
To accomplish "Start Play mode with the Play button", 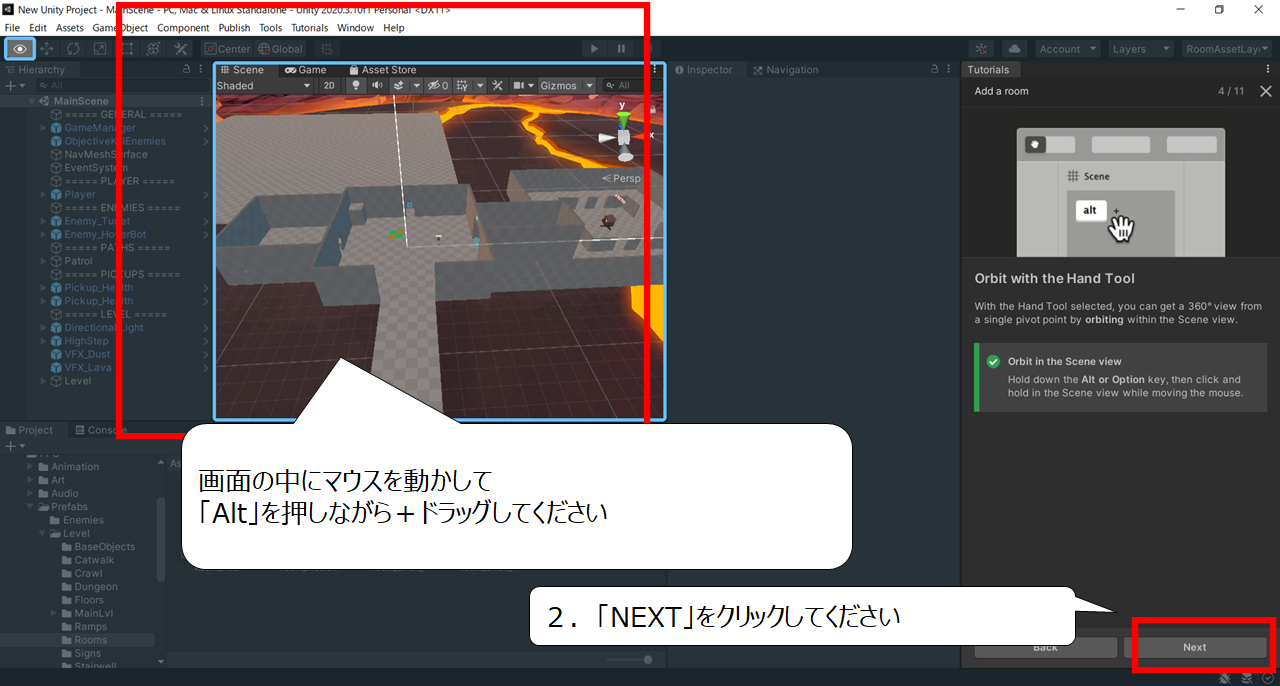I will [594, 48].
